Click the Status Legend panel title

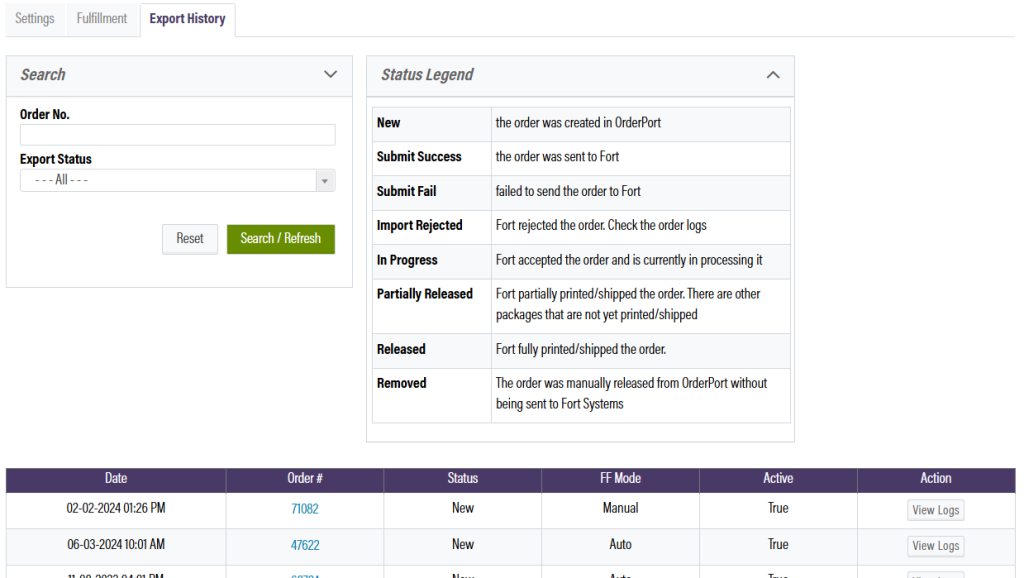pos(427,75)
